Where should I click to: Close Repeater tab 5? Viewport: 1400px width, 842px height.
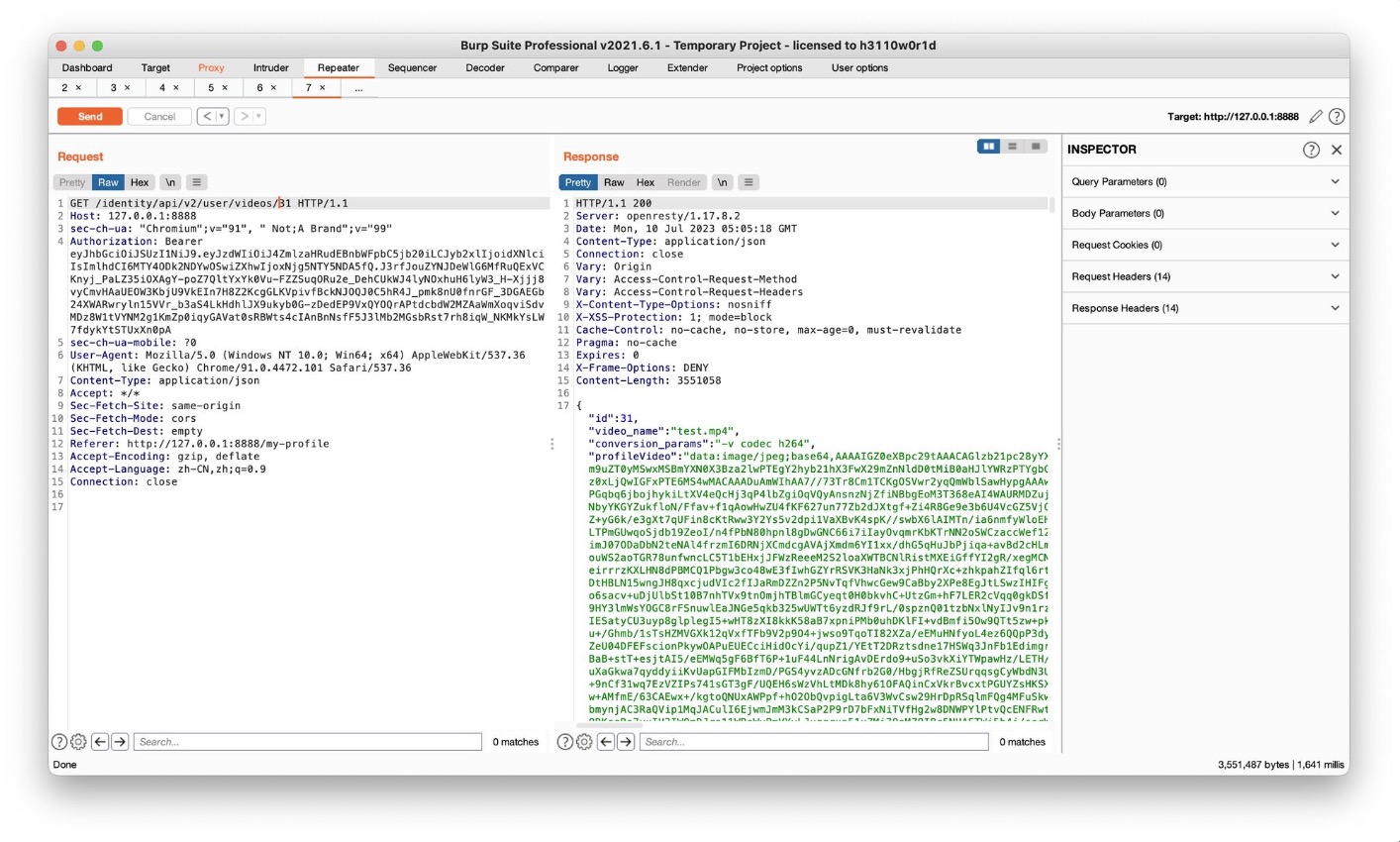coord(225,88)
